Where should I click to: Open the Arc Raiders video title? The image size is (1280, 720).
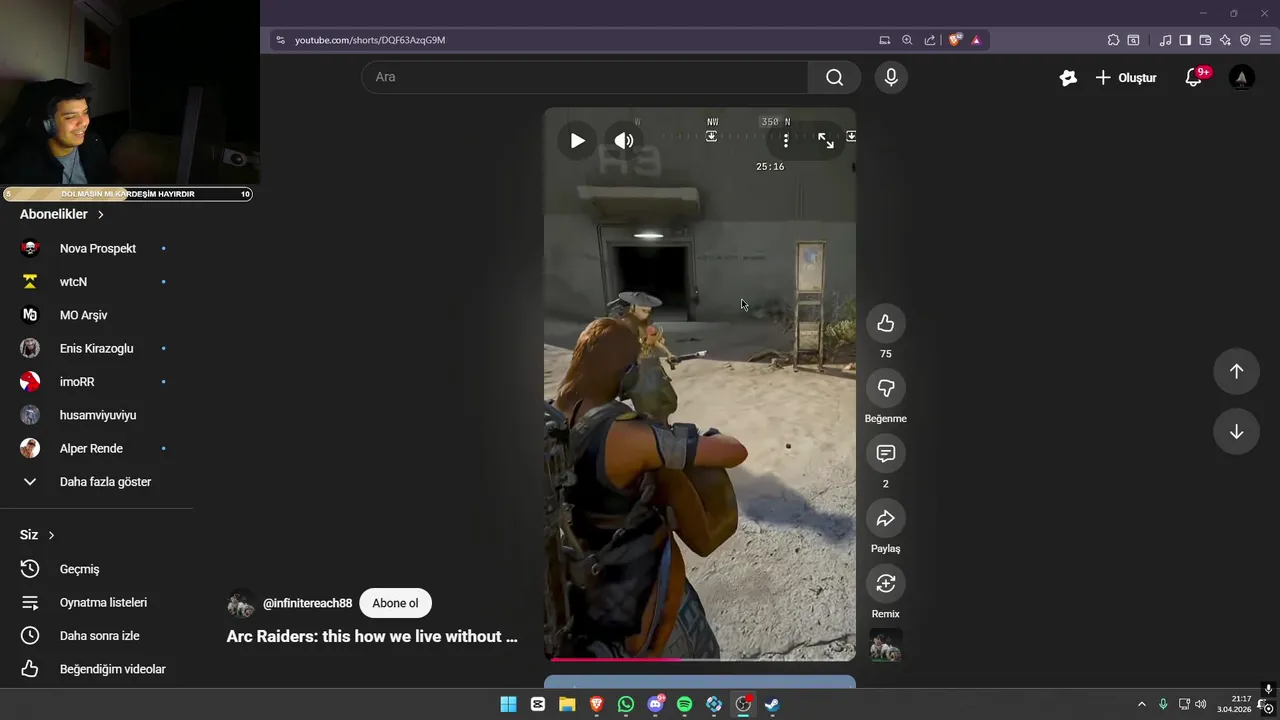click(372, 636)
